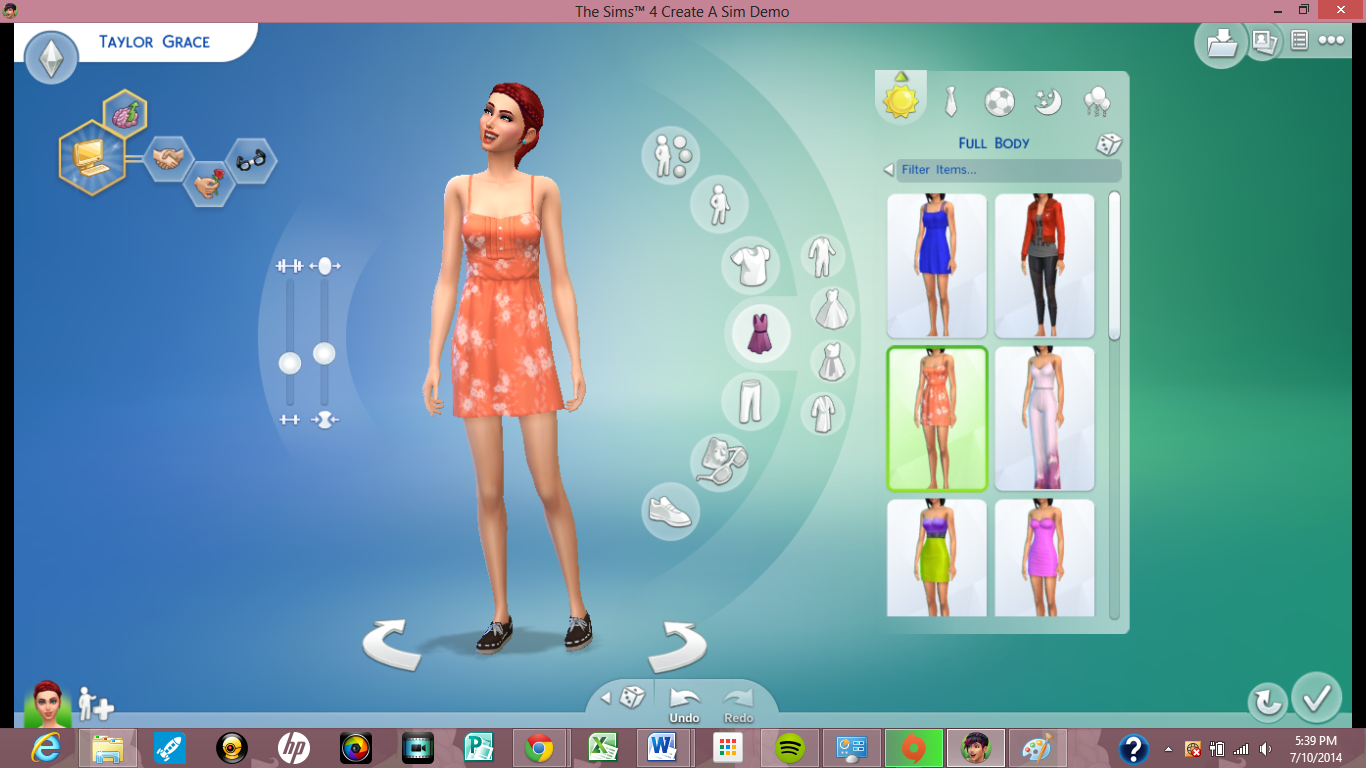
Task: Select Taylor Grace's portrait in household bar
Action: click(x=47, y=704)
